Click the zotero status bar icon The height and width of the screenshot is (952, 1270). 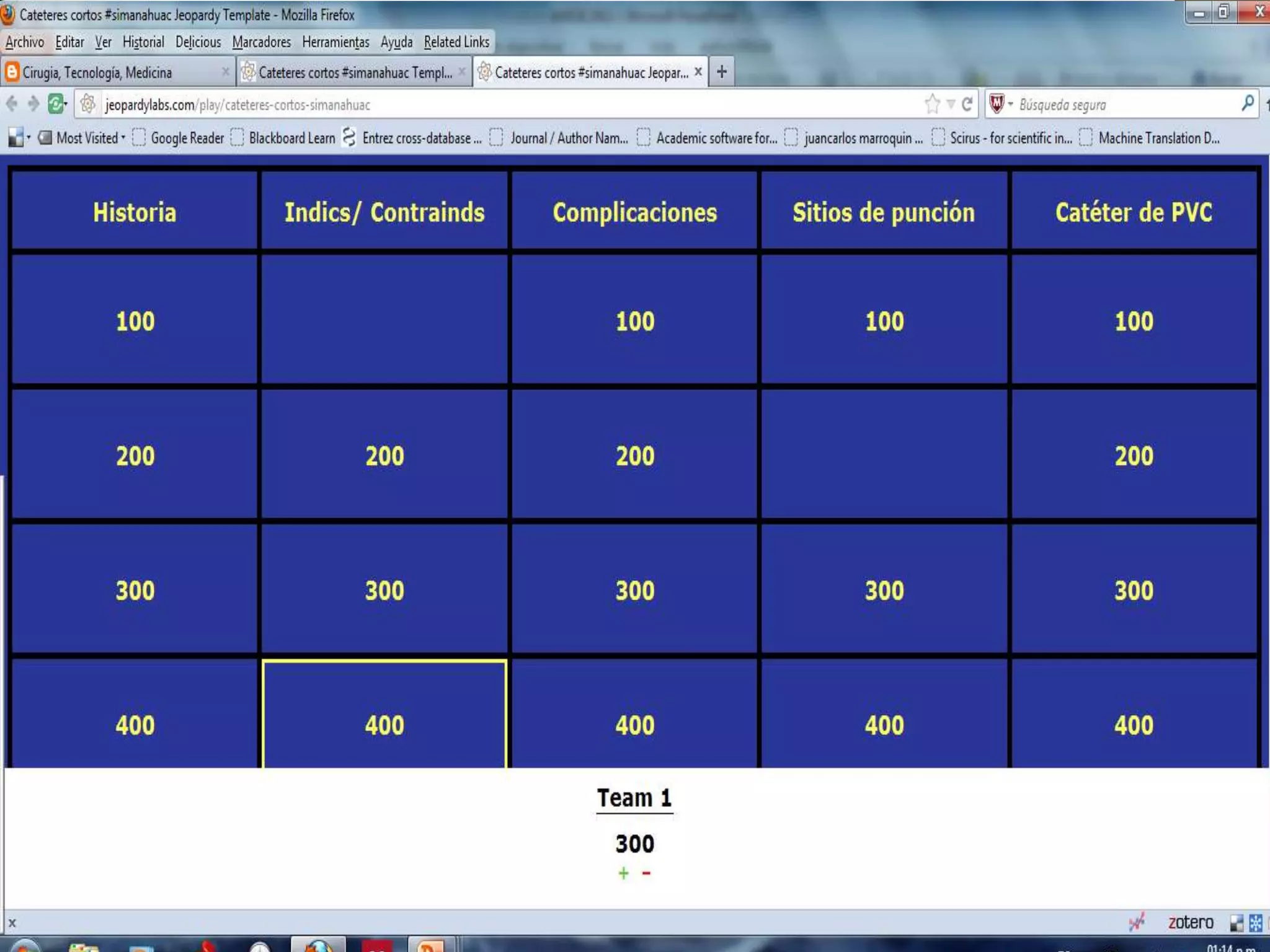pos(1190,922)
